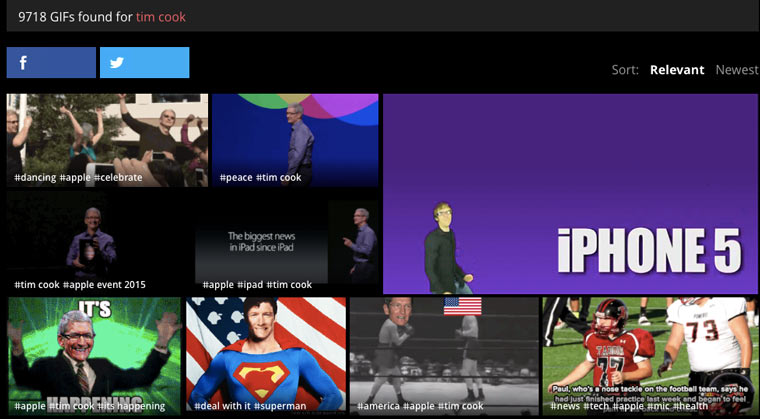Screen dimensions: 760x419
Task: Click the #its happening hashtag
Action: point(132,406)
